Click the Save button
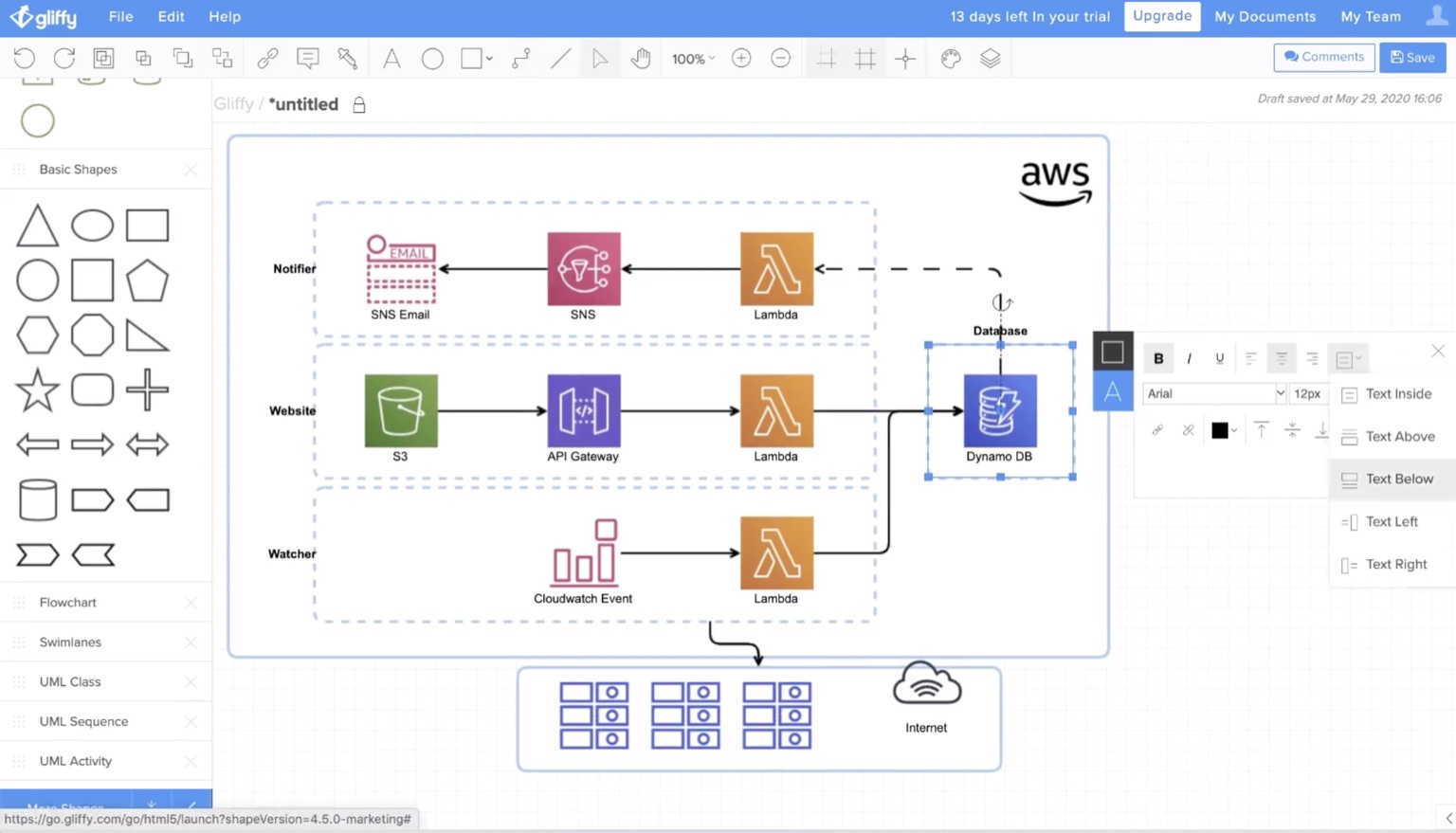This screenshot has width=1456, height=833. (1412, 57)
